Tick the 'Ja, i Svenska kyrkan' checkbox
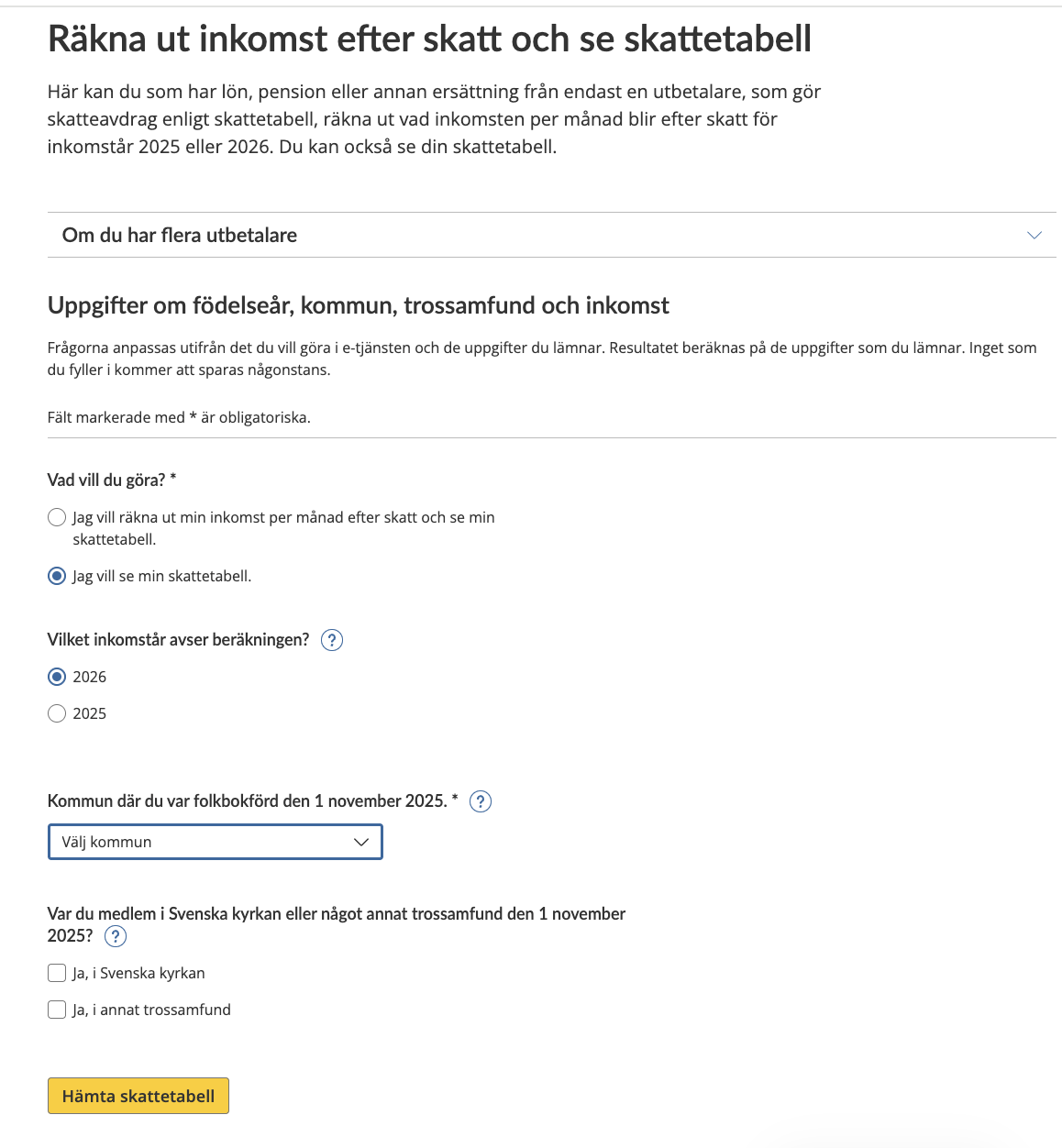 click(57, 973)
